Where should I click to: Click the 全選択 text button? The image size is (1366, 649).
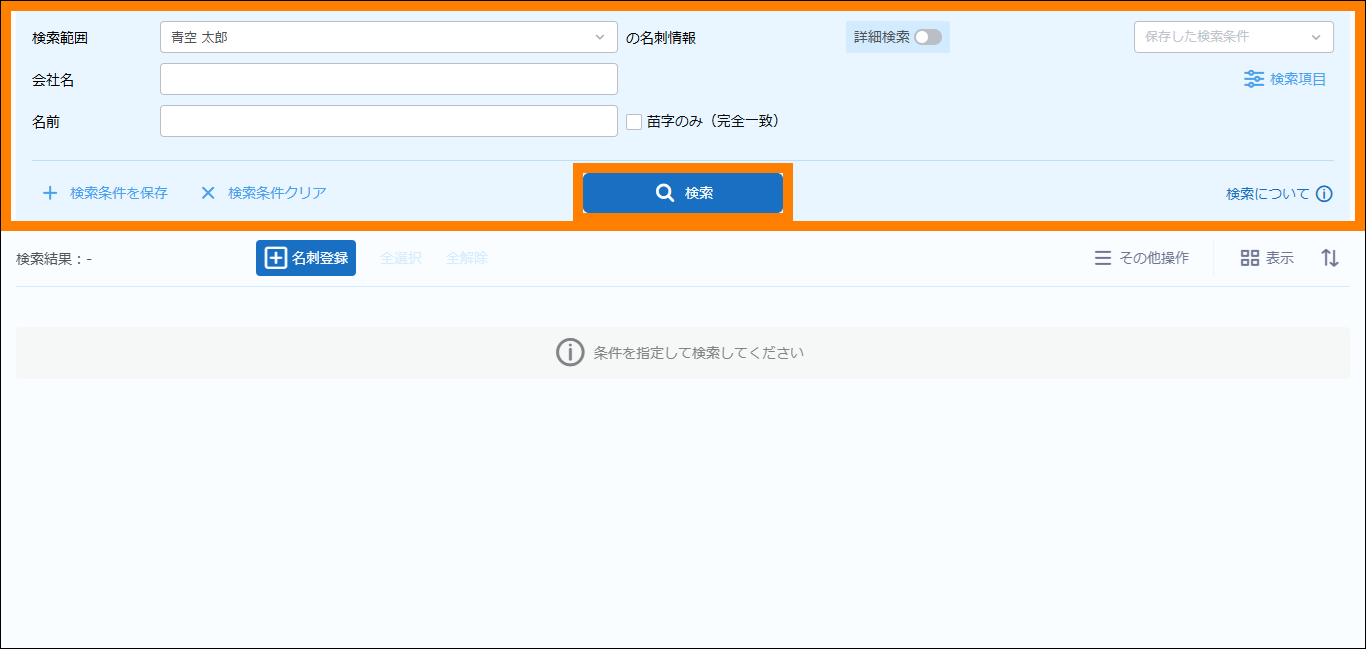[400, 258]
